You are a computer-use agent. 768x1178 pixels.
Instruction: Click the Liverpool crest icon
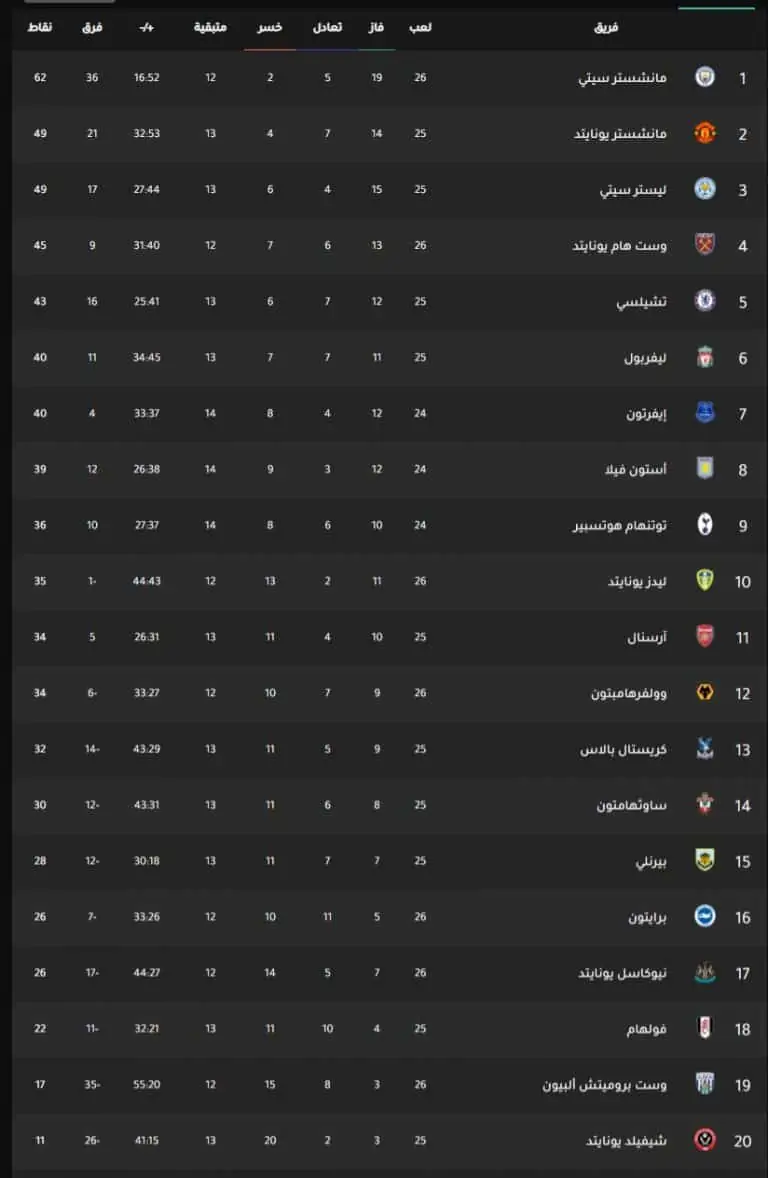[x=705, y=357]
